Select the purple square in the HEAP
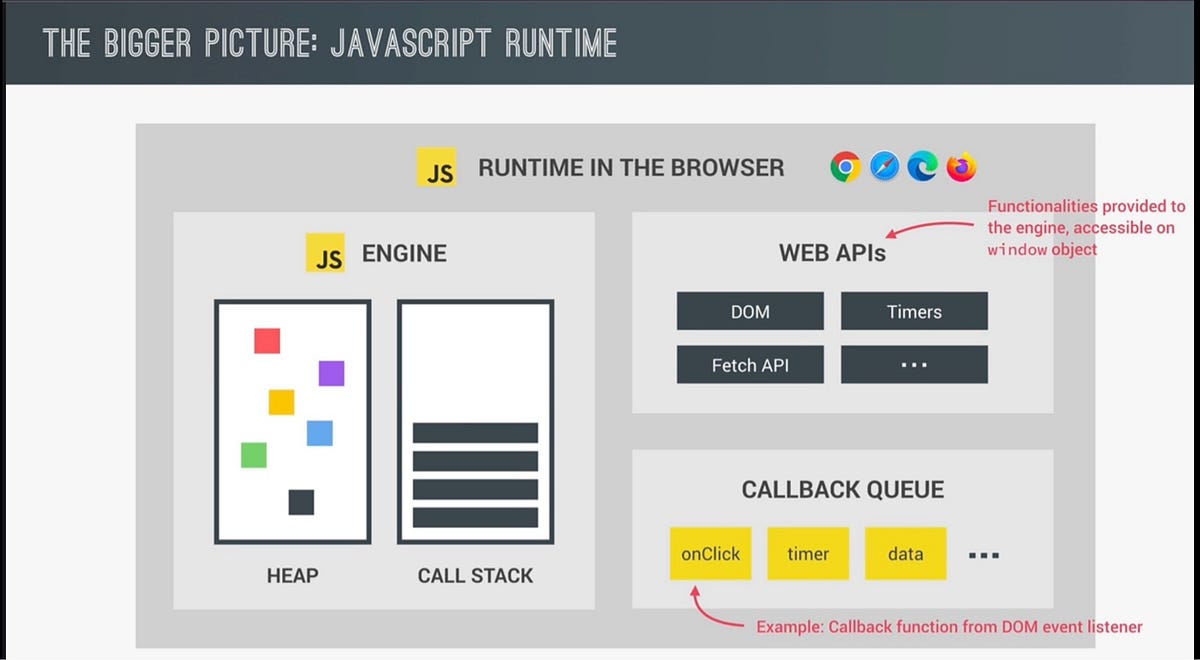The height and width of the screenshot is (660, 1200). pyautogui.click(x=329, y=373)
